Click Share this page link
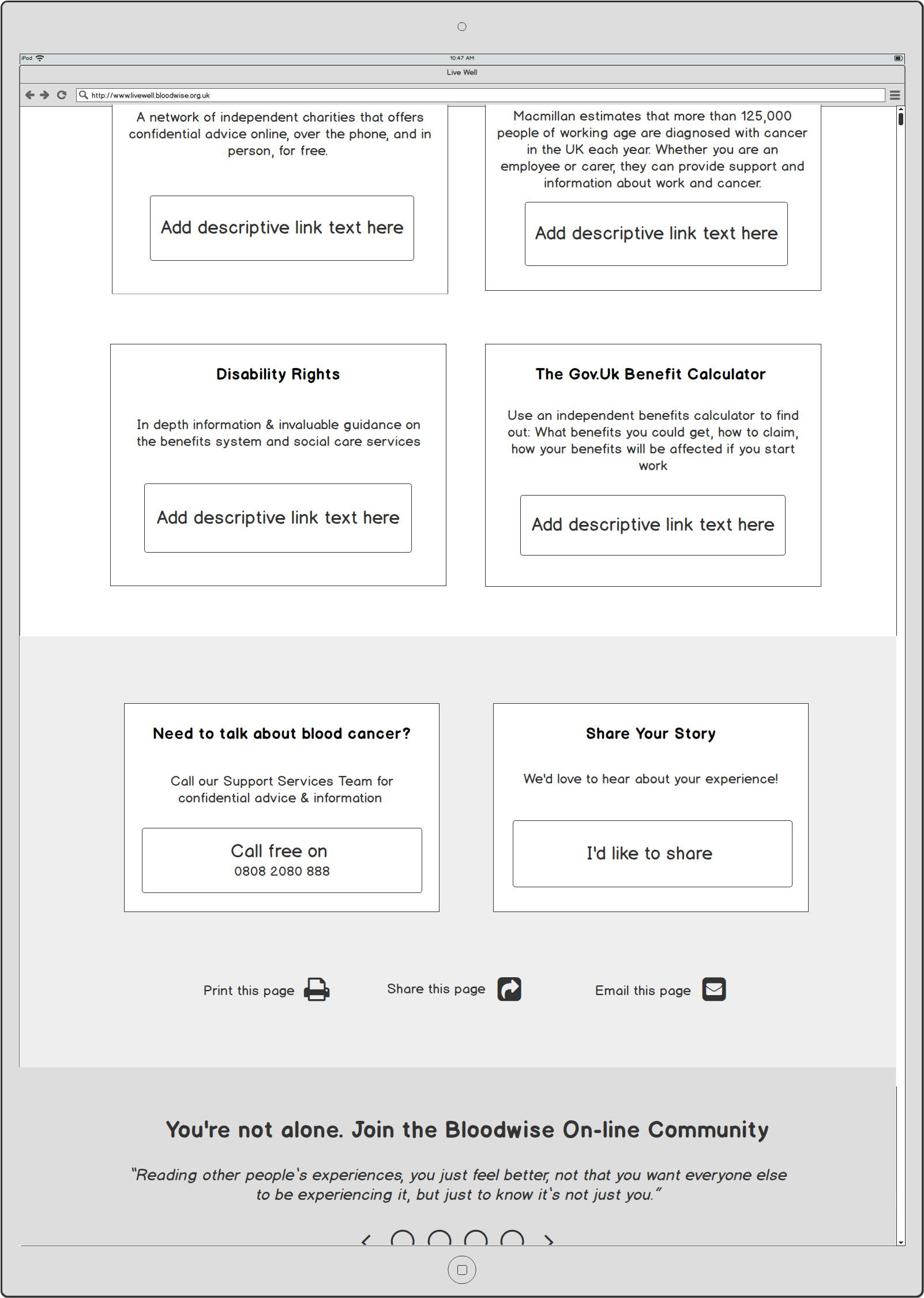Viewport: 924px width, 1298px height. point(436,989)
